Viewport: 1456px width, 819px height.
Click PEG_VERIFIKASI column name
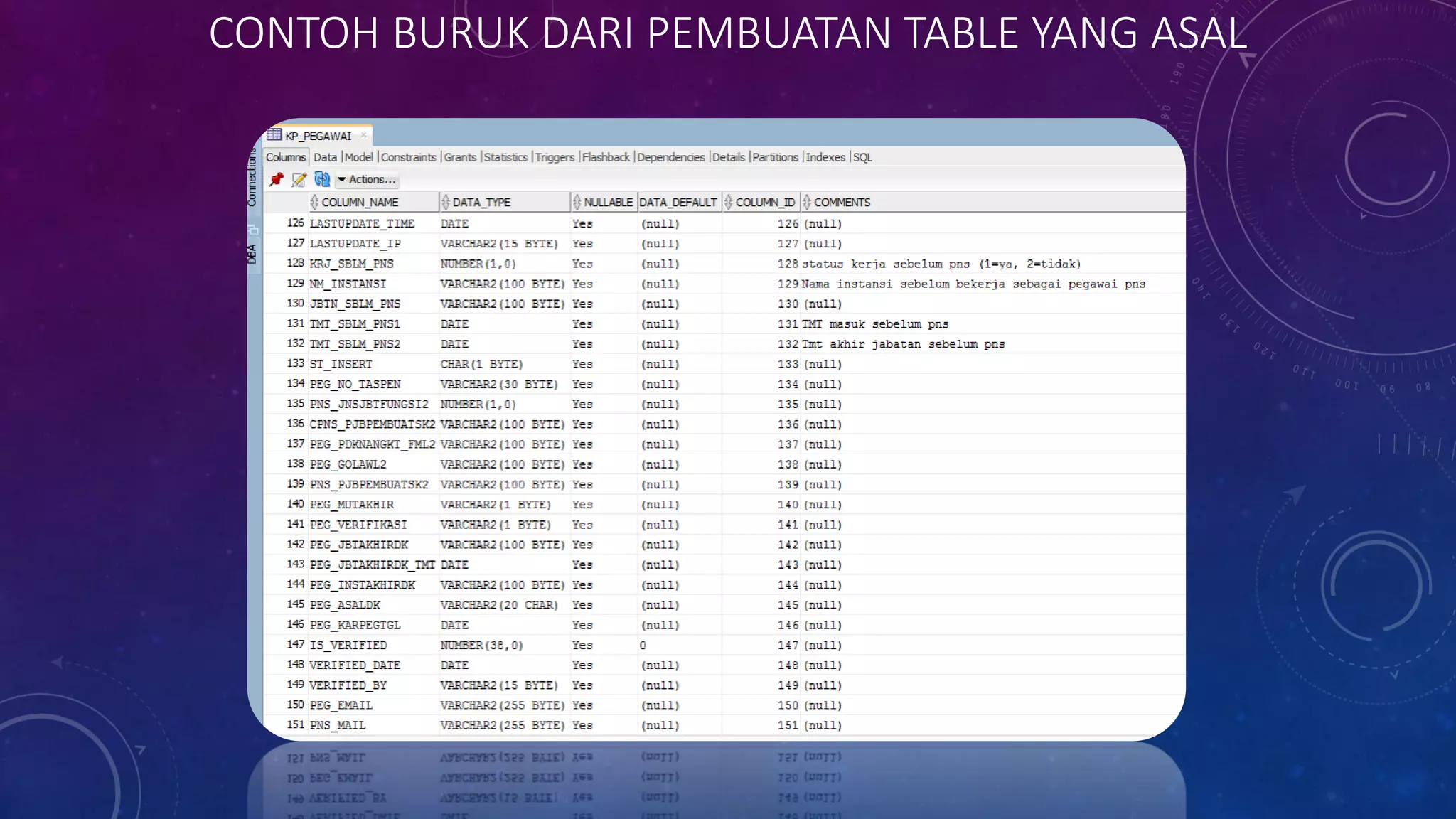[x=358, y=525]
